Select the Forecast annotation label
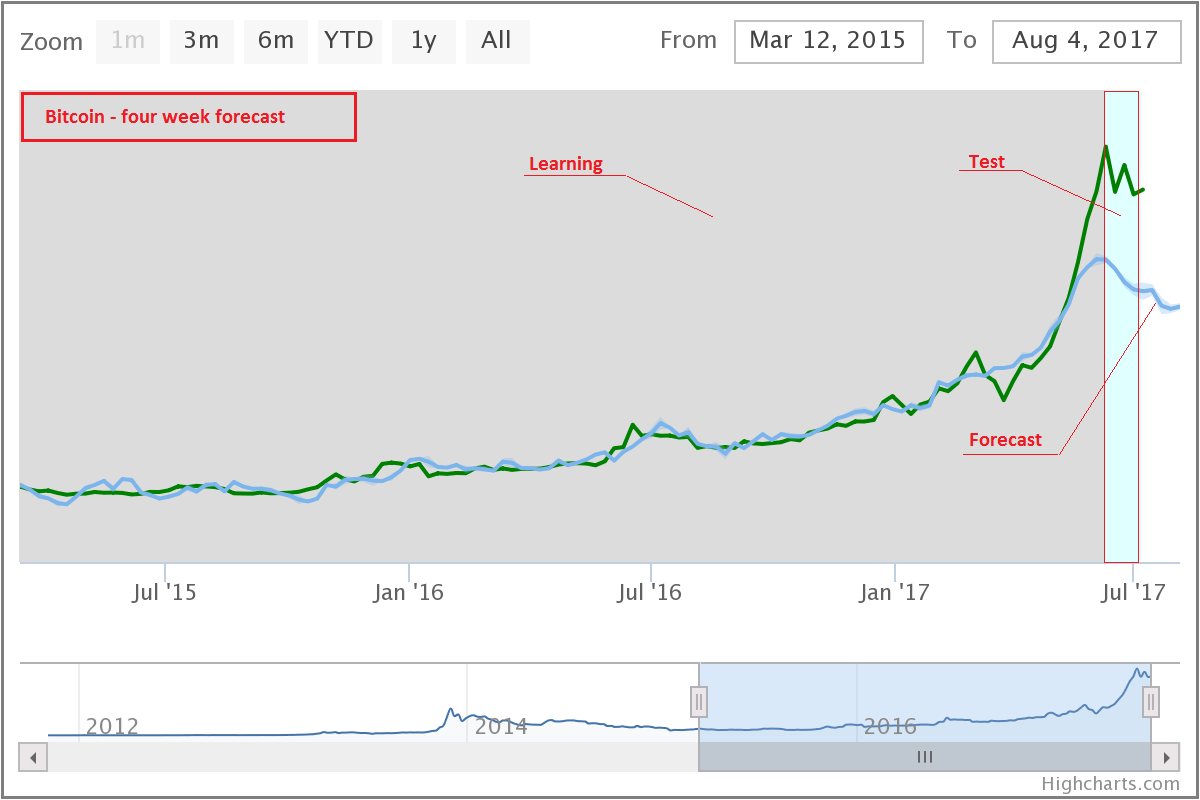The width and height of the screenshot is (1200, 800). 1005,440
